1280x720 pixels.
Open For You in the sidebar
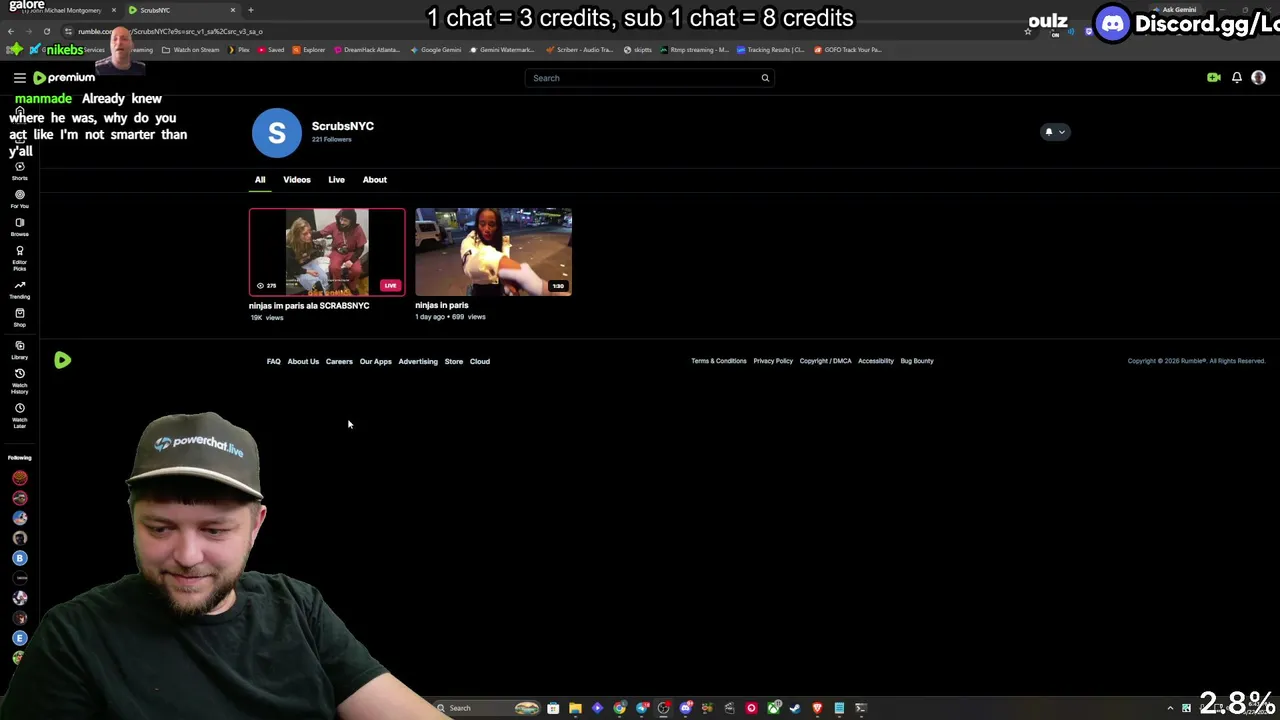[x=19, y=199]
